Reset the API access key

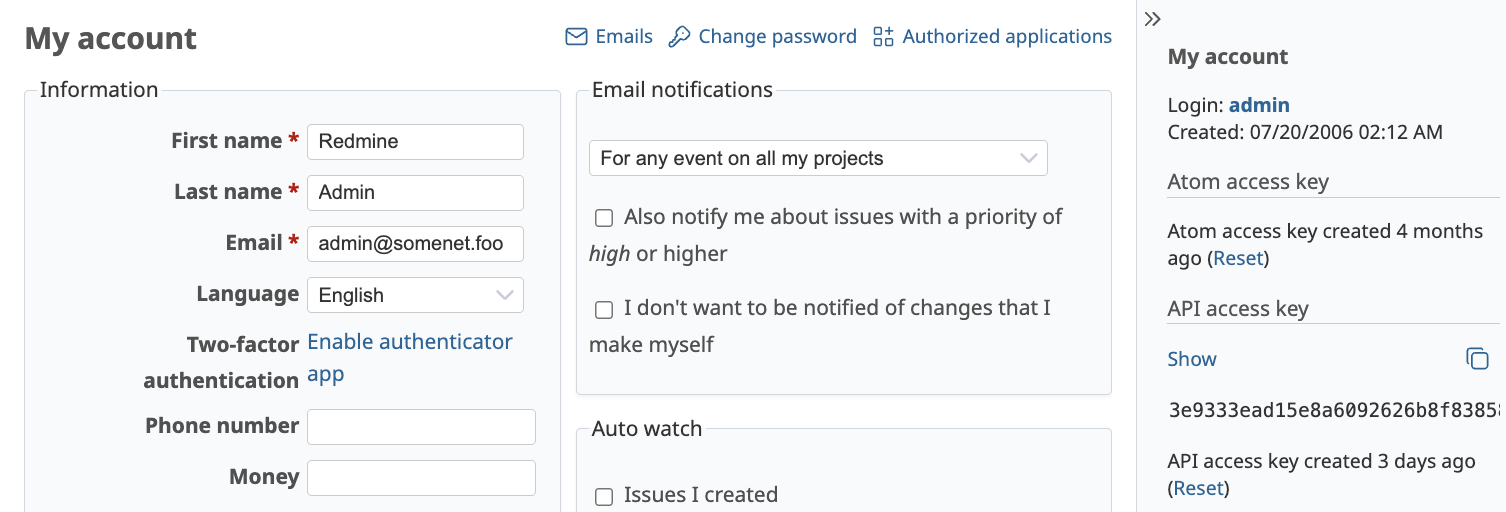click(x=1198, y=488)
